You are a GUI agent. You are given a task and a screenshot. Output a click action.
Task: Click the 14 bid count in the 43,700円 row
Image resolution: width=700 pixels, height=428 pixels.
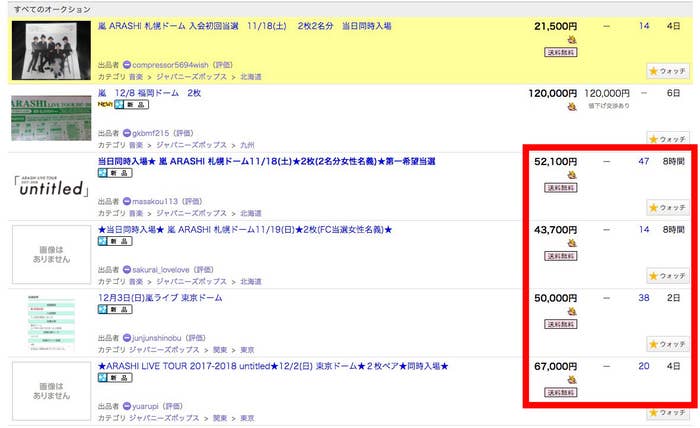pos(643,229)
